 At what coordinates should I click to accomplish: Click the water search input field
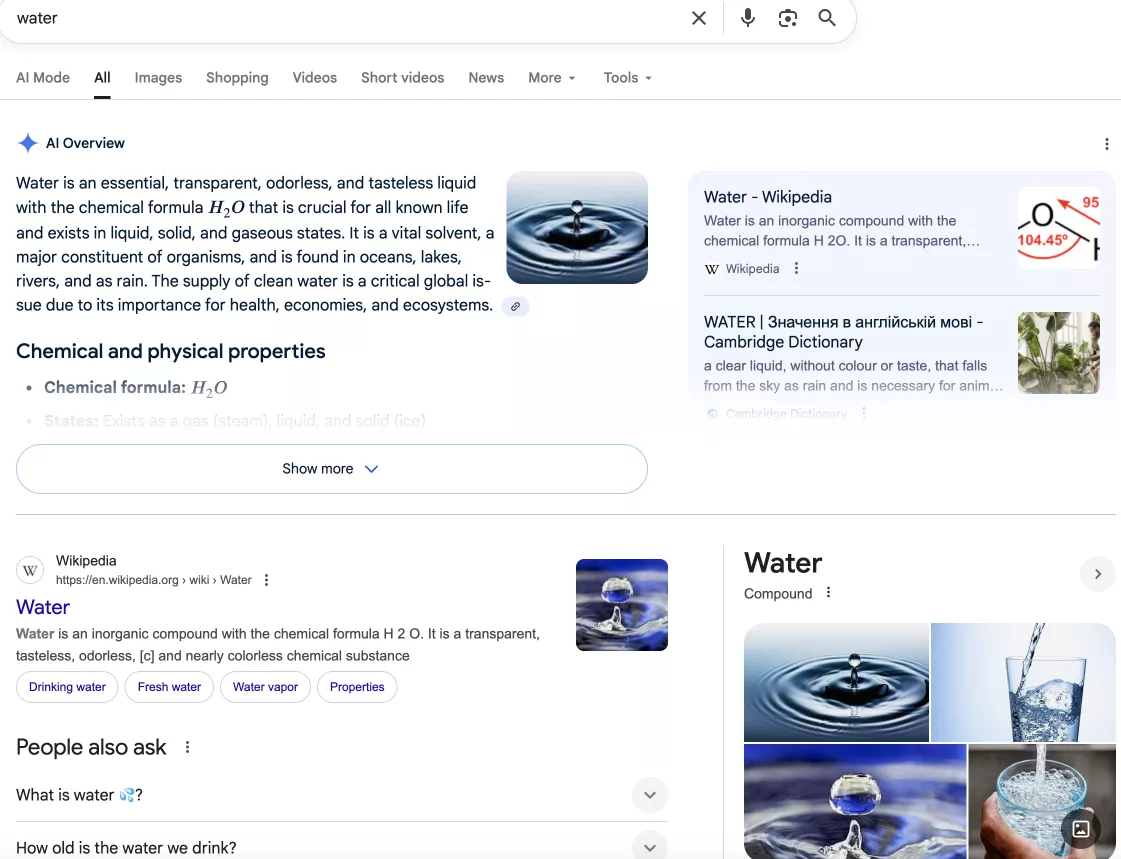(x=340, y=18)
